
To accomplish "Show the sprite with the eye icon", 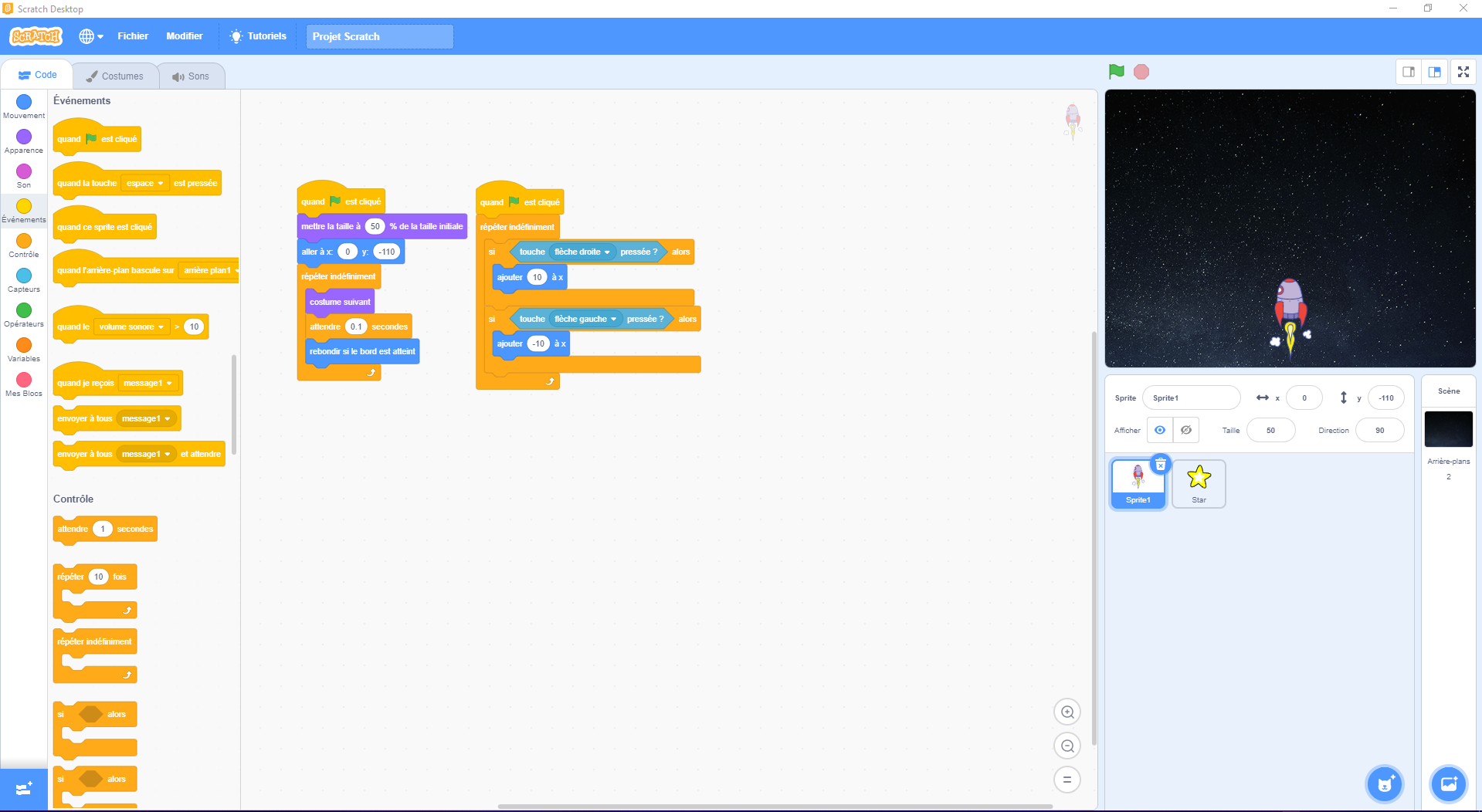I will tap(1159, 430).
